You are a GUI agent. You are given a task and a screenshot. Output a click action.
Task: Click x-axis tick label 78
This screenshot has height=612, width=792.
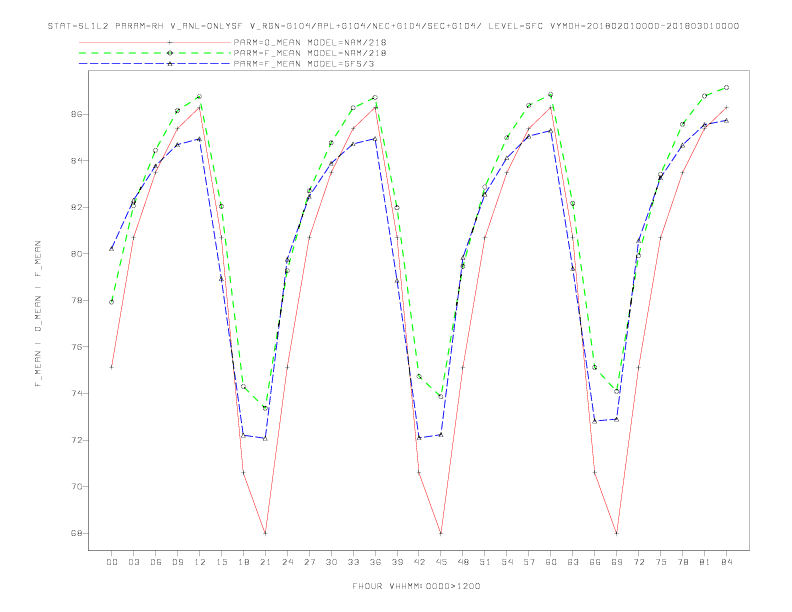tap(683, 562)
